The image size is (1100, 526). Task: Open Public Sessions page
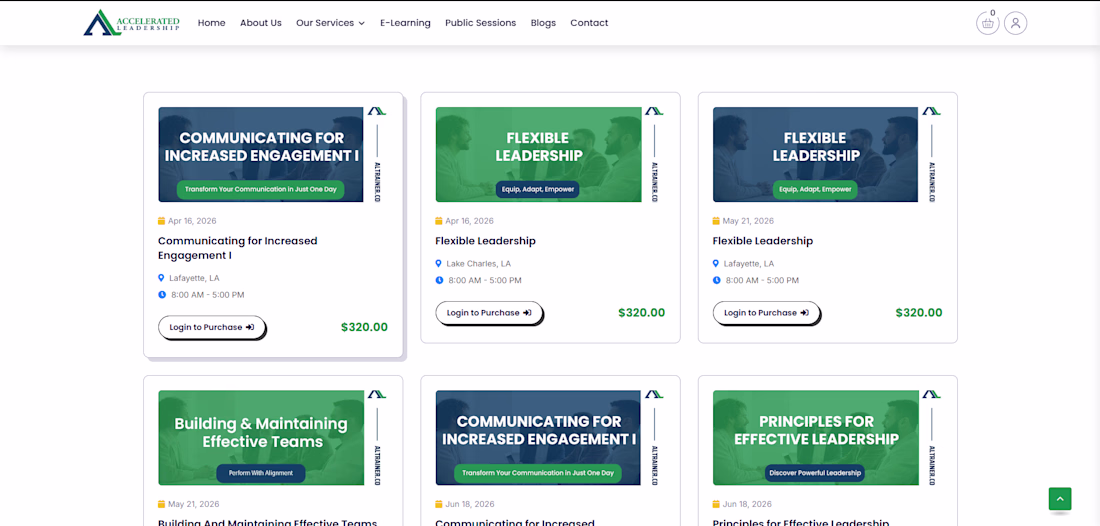[481, 22]
